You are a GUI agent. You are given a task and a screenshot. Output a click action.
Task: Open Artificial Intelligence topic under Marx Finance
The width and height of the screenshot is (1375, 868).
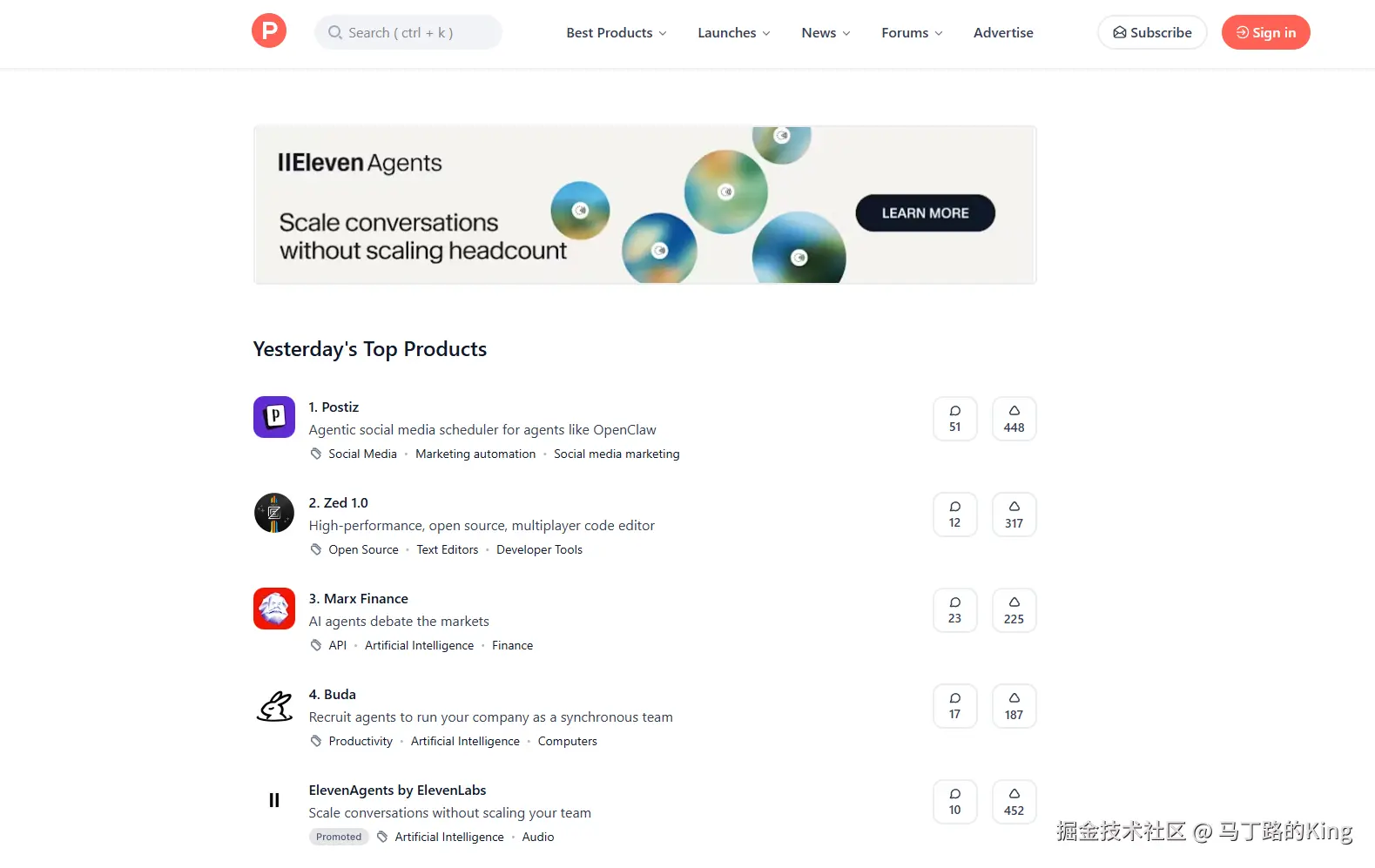(x=419, y=645)
